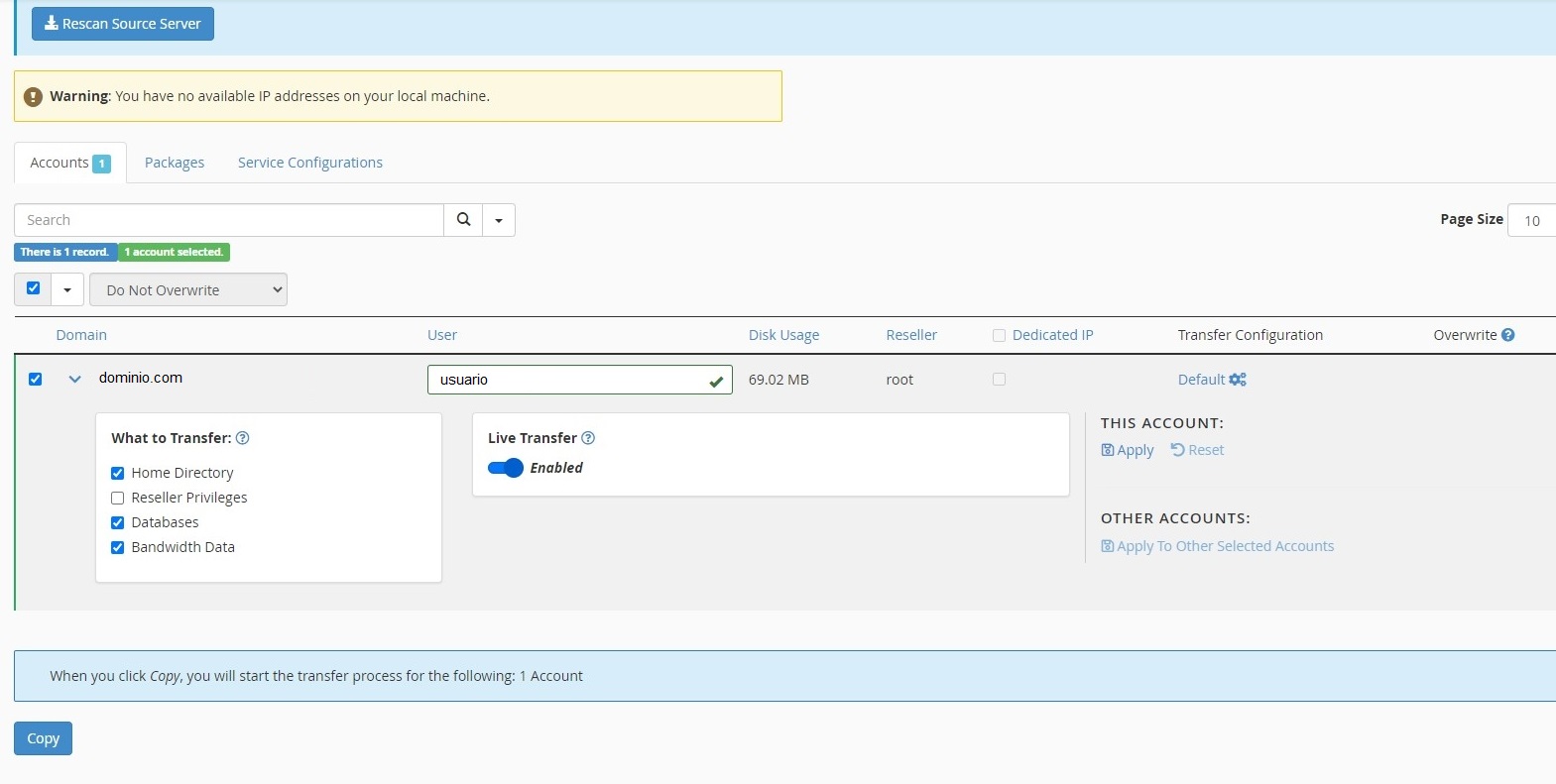Screen dimensions: 1556x784
Task: Toggle the Live Transfer Enabled switch
Action: [x=506, y=468]
